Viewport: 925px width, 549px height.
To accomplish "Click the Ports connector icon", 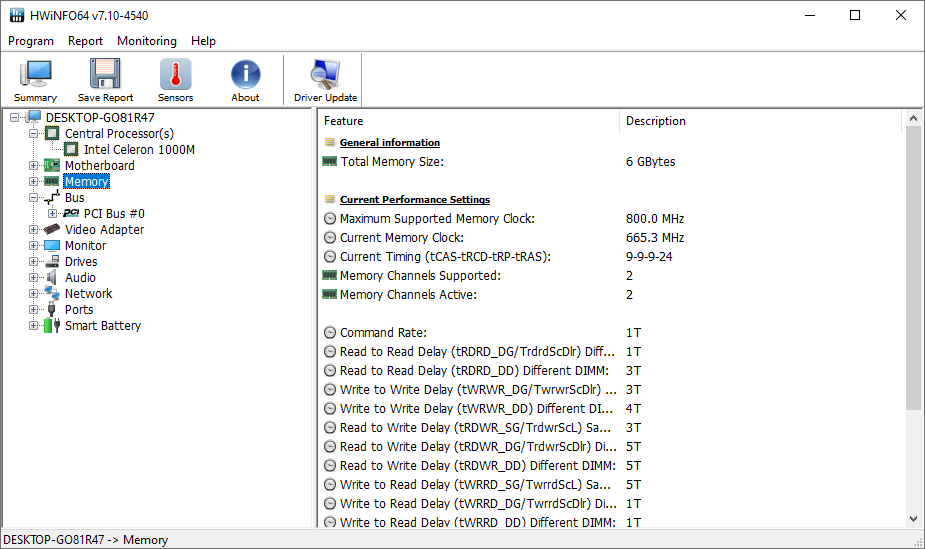I will point(52,309).
